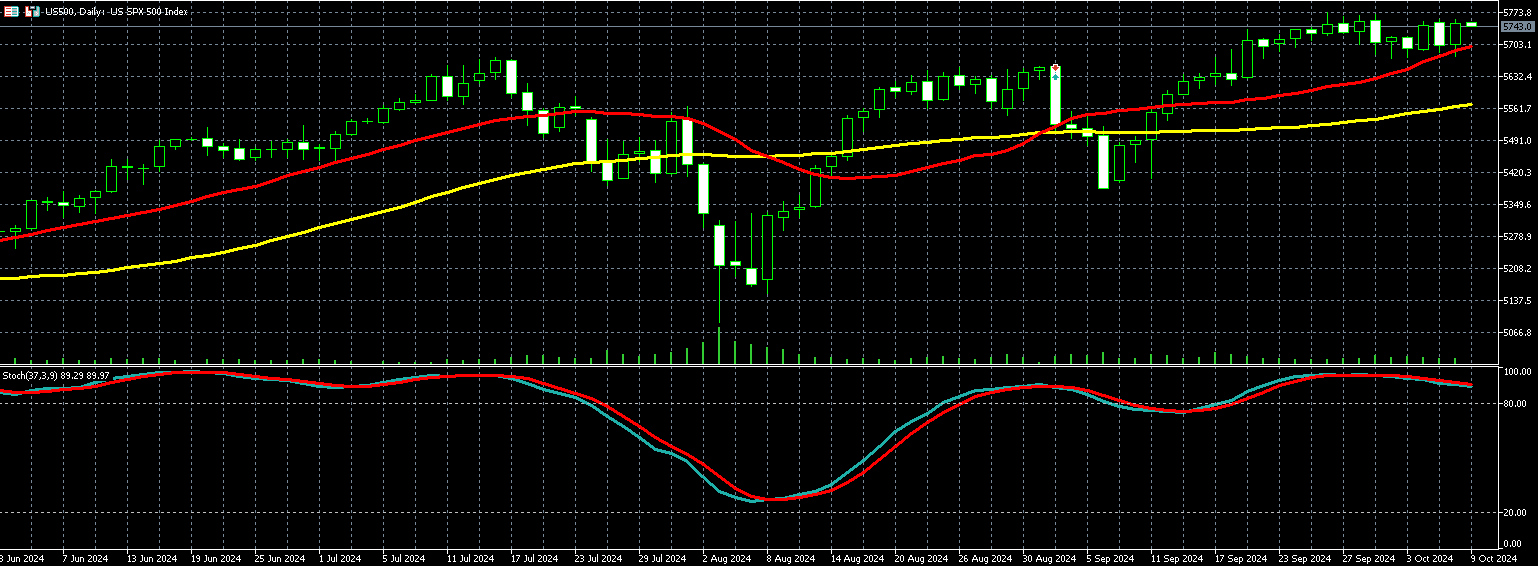Click the 17 Sep 2024 date label

(1240, 558)
